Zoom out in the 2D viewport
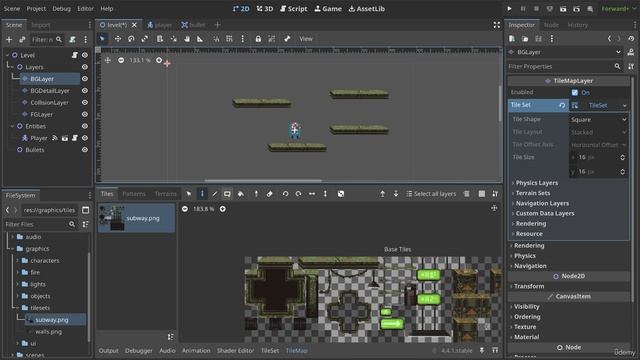The height and width of the screenshot is (360, 640). click(121, 60)
